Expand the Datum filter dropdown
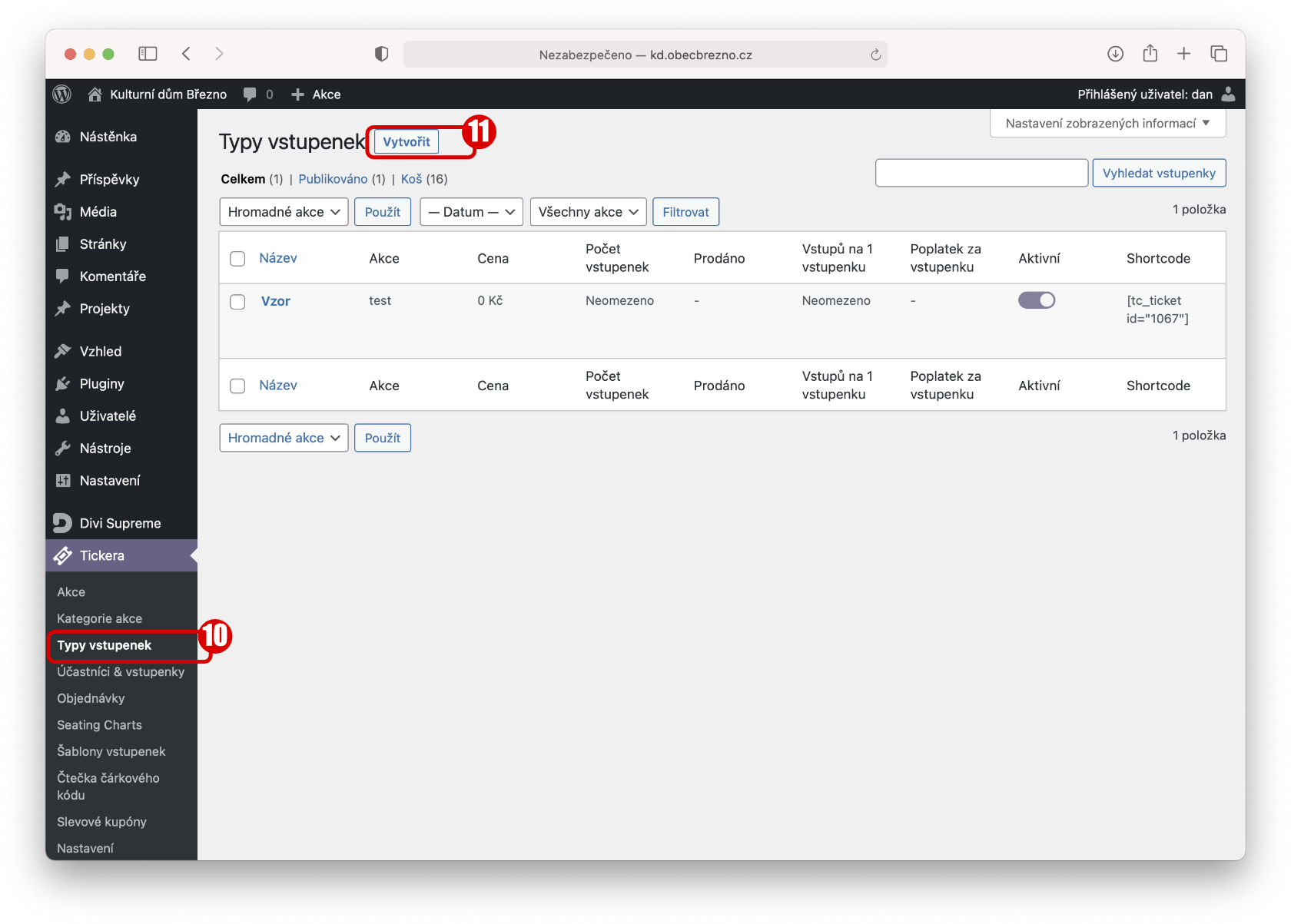1291x924 pixels. (471, 212)
